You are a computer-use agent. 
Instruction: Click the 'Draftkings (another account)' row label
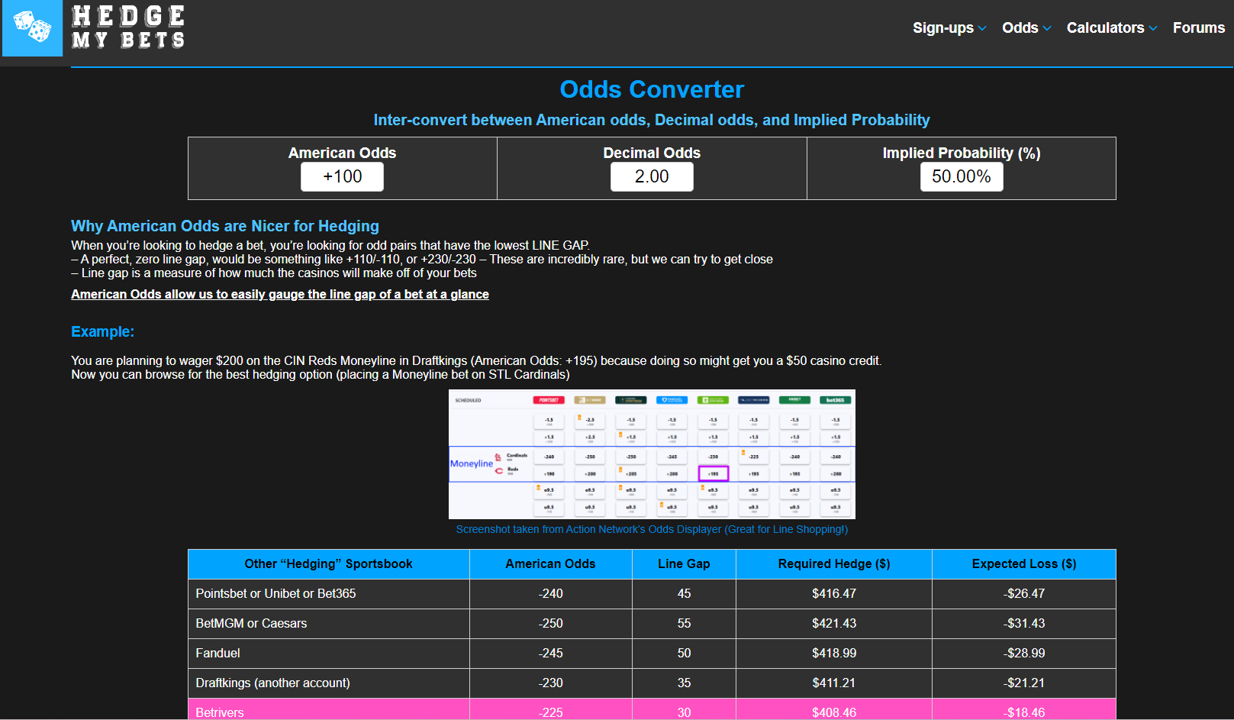[273, 683]
